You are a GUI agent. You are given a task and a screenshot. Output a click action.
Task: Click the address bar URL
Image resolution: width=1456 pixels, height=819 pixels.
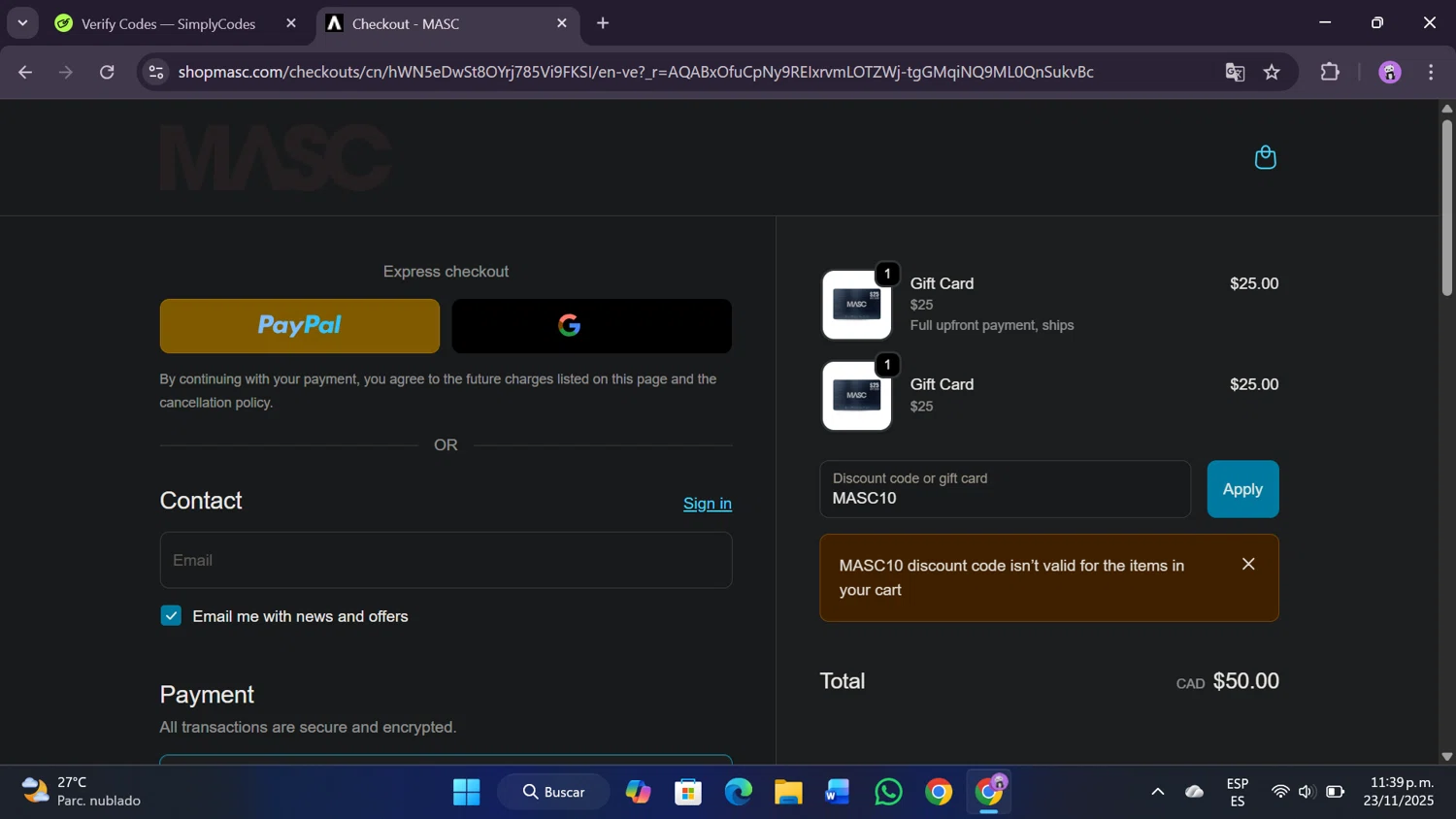pos(636,72)
